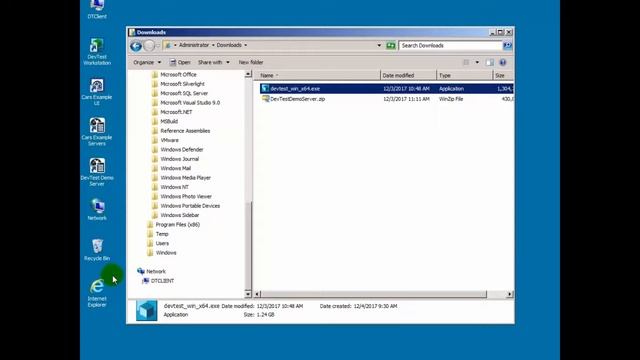Click the Users folder icon in tree
This screenshot has width=640, height=360.
coord(150,243)
